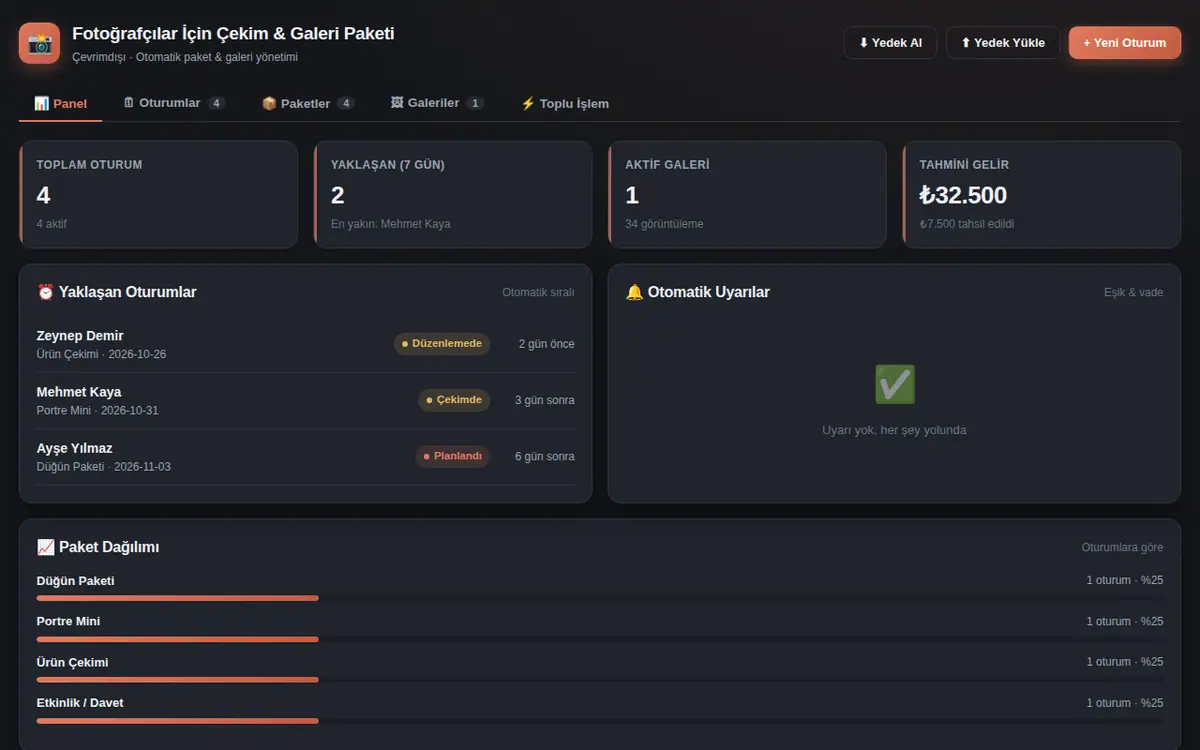Click the 'En yakın: Mehmet Kaya' text

(x=391, y=224)
